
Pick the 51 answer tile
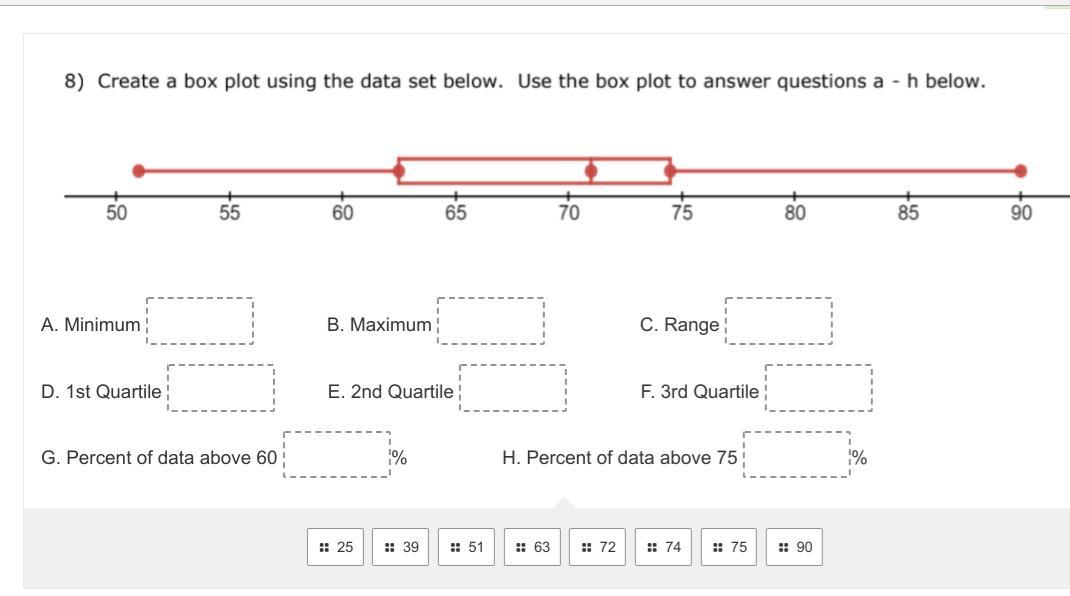467,547
